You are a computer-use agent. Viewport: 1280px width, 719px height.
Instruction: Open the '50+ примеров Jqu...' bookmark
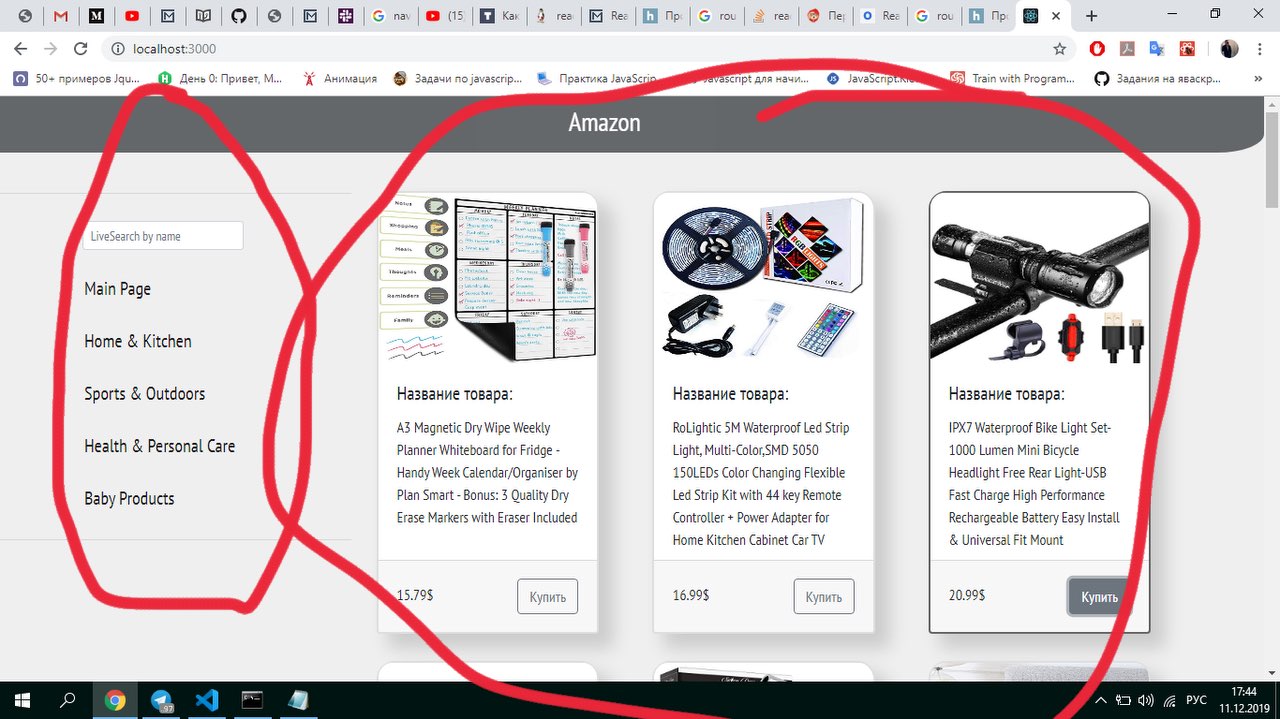pyautogui.click(x=77, y=78)
